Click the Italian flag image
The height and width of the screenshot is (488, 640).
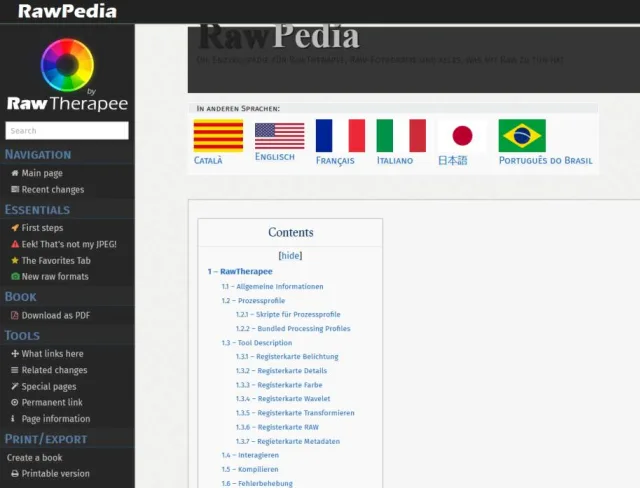pos(401,135)
